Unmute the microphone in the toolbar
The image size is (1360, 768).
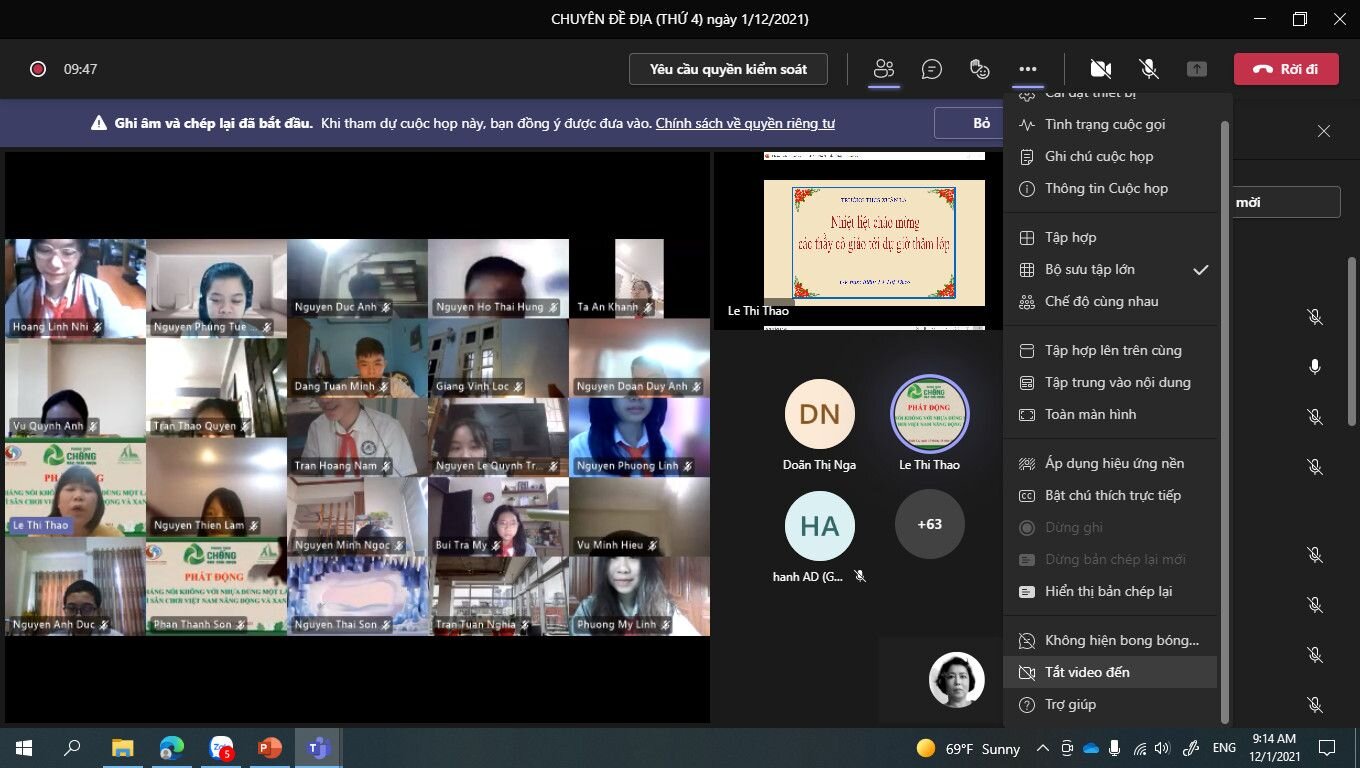(x=1149, y=69)
